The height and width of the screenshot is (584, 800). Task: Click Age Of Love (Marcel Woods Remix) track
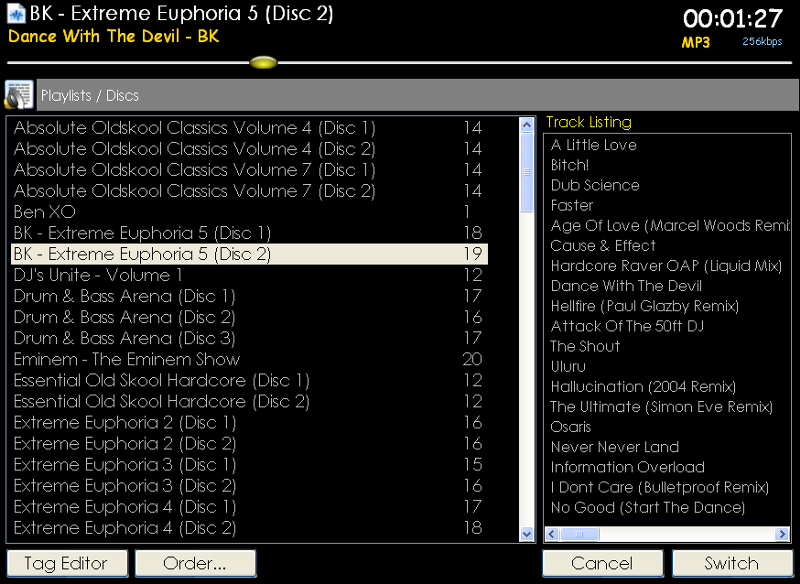point(670,225)
